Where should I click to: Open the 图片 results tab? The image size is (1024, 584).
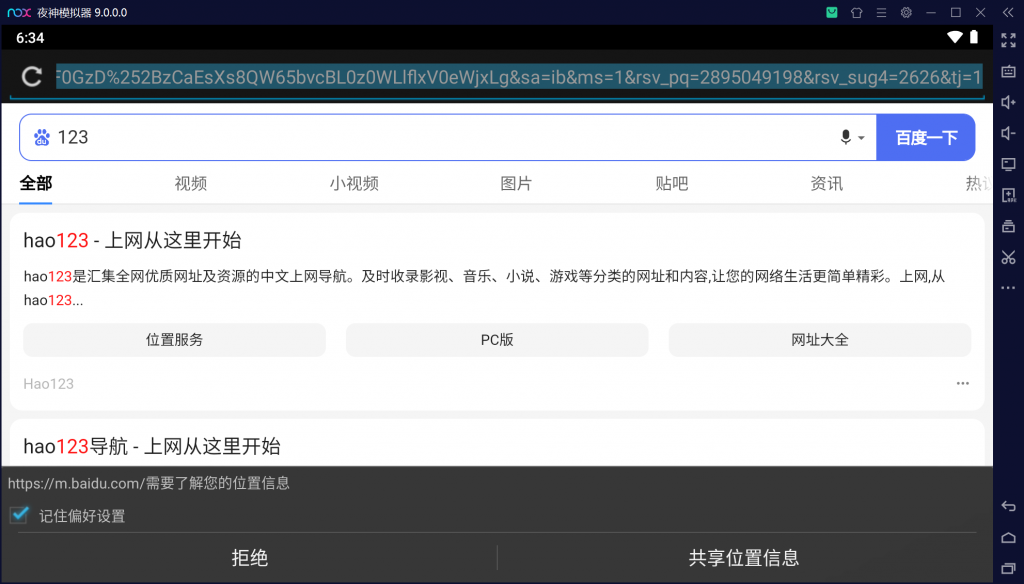pyautogui.click(x=516, y=184)
